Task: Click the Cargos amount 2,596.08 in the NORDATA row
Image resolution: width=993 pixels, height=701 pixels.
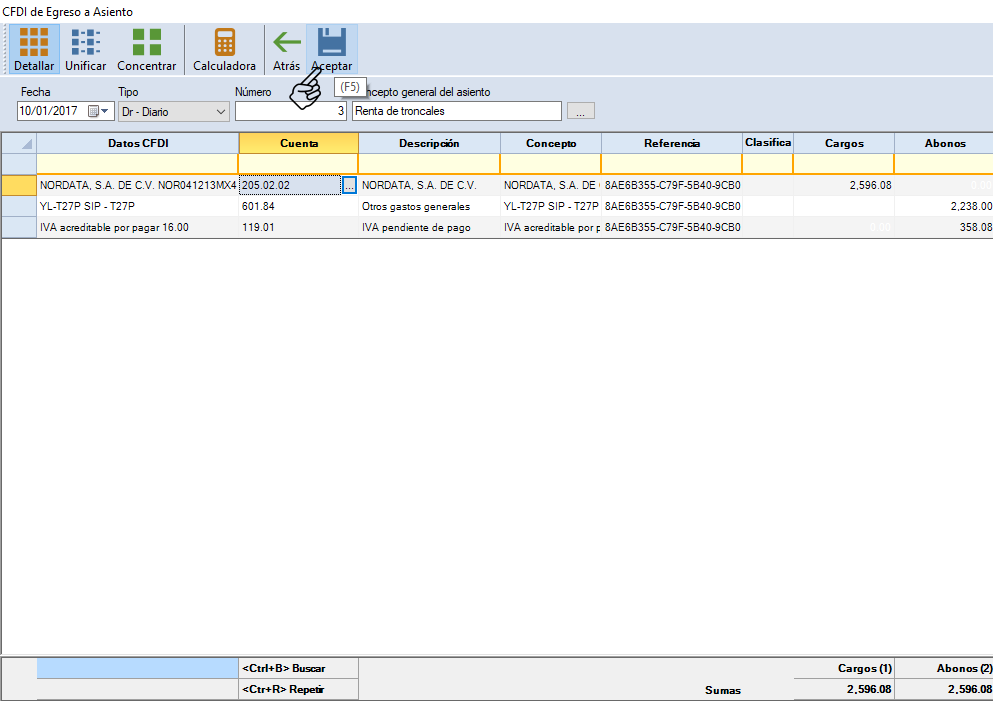Action: click(844, 185)
